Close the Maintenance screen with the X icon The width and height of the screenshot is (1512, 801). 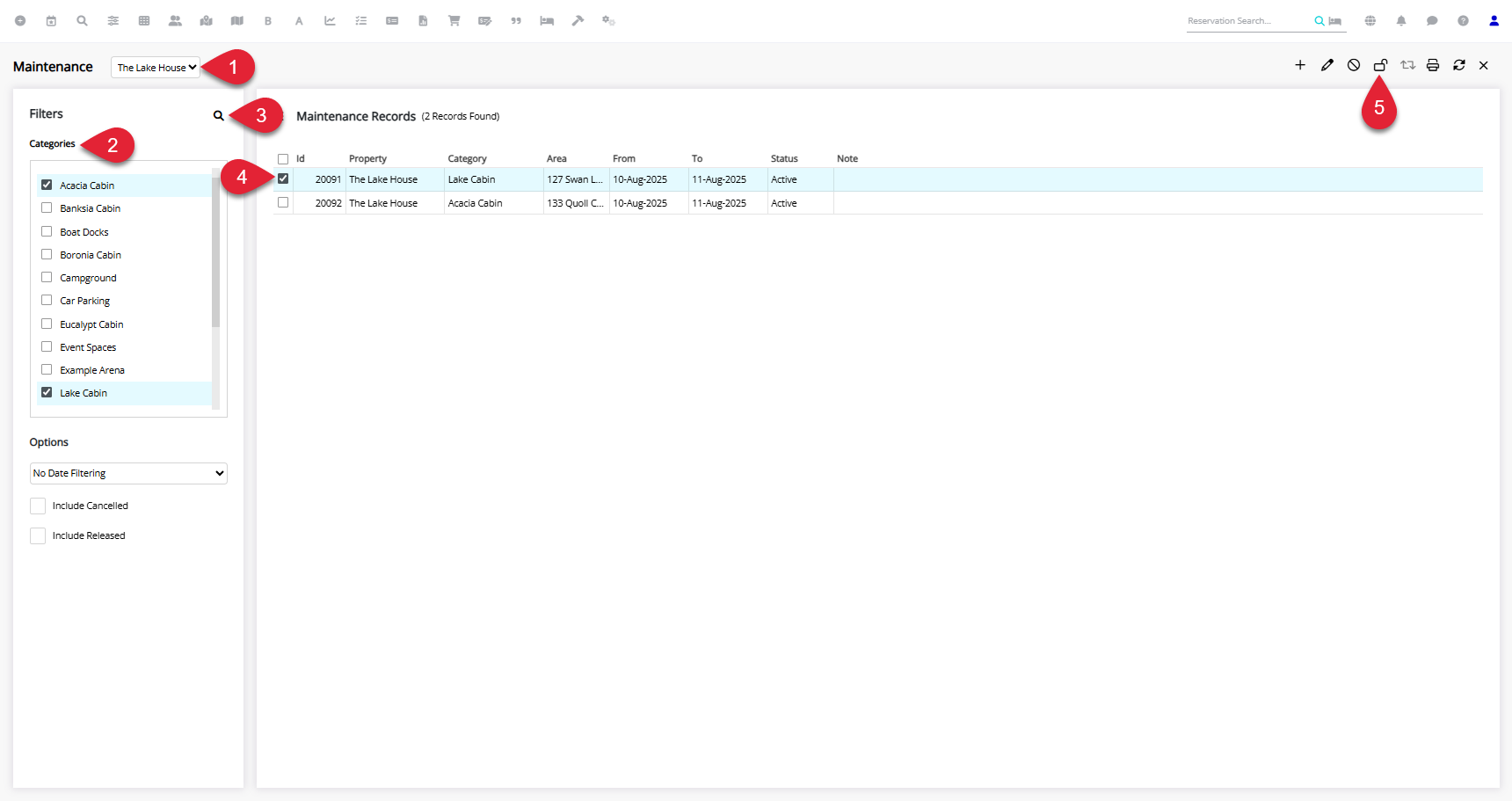click(x=1484, y=65)
